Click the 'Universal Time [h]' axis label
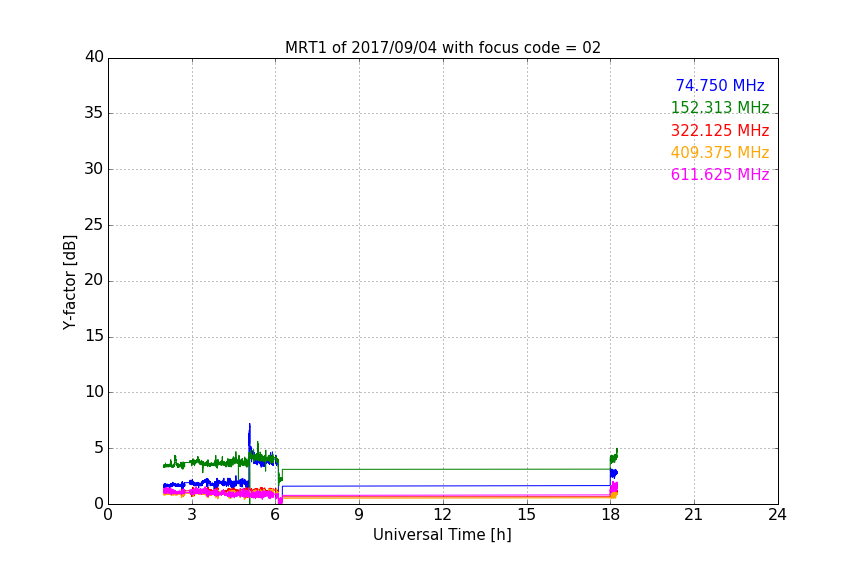 tap(442, 535)
